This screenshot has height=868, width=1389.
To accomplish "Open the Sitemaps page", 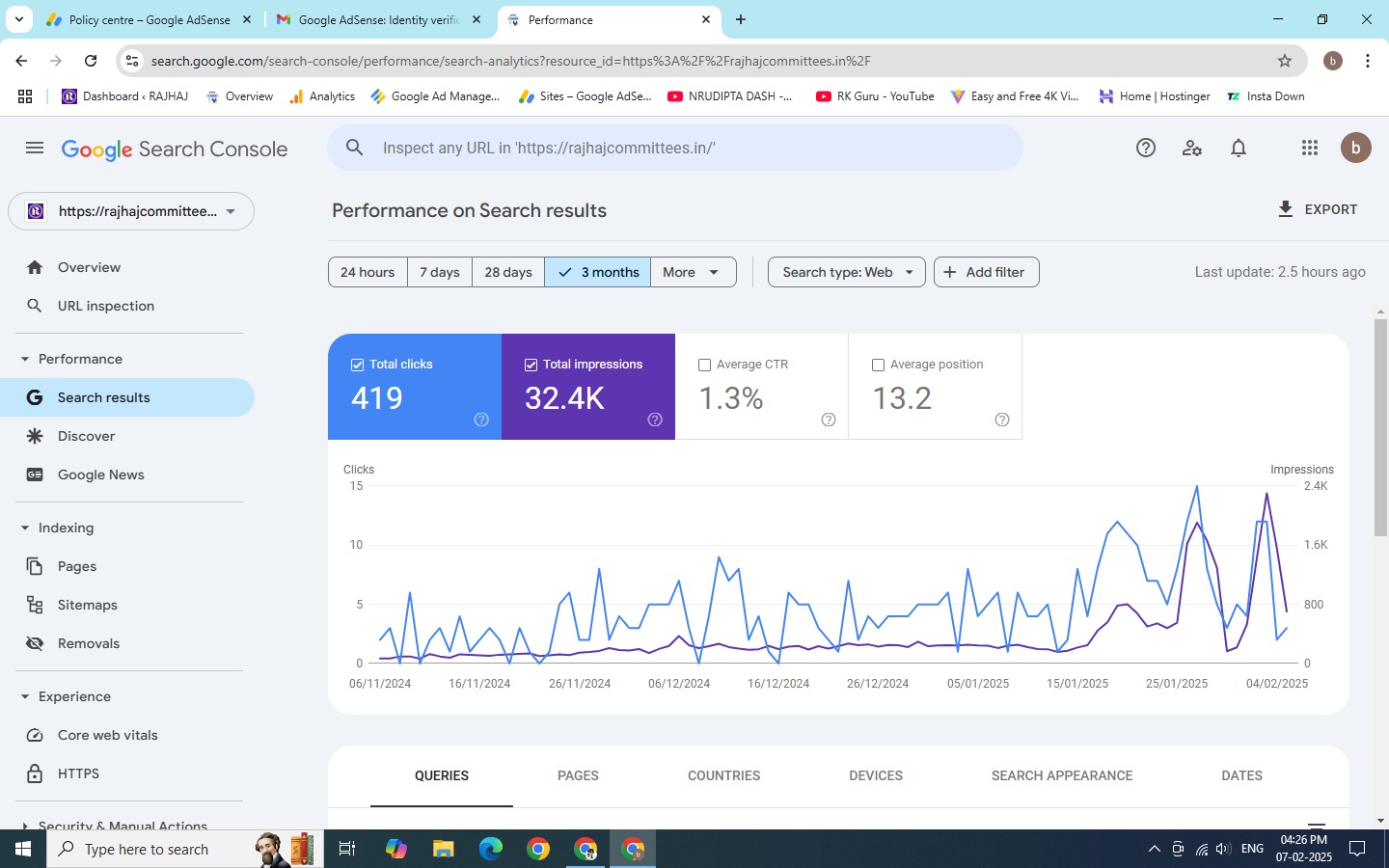I will click(x=127, y=605).
